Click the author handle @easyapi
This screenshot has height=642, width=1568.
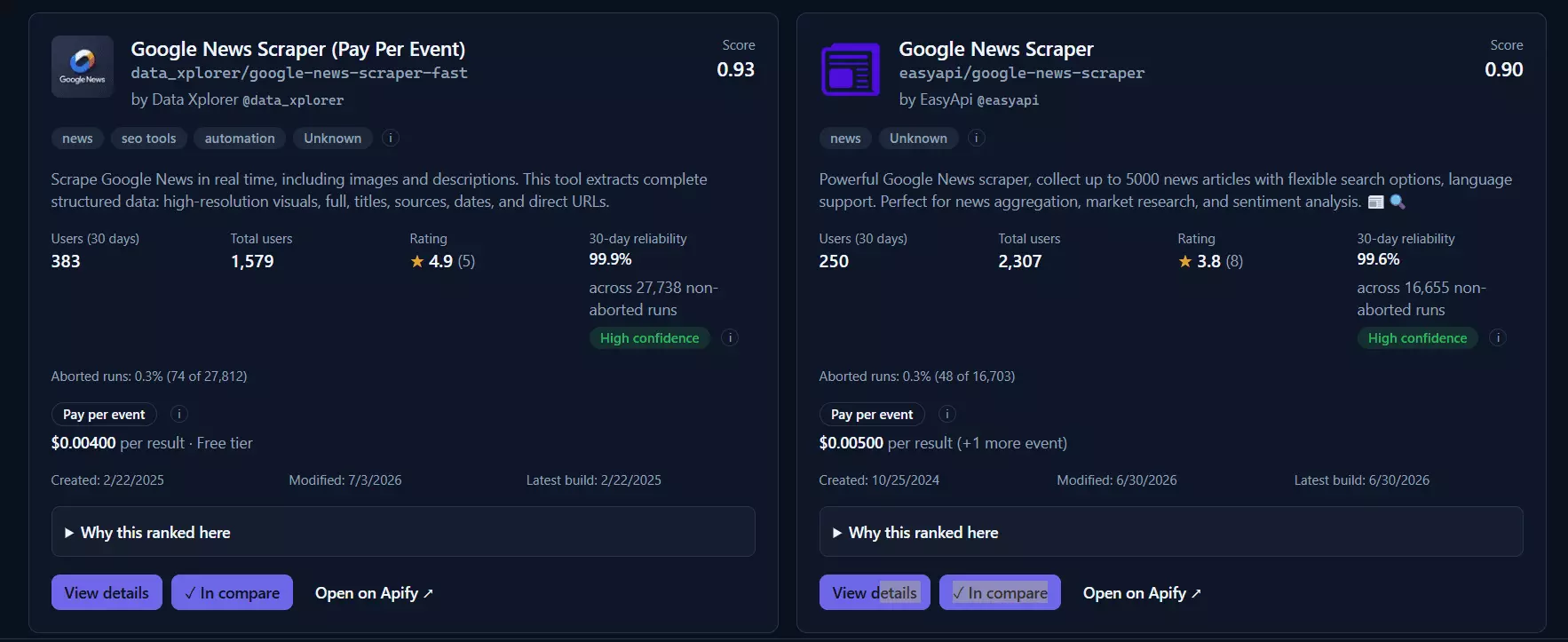(1008, 100)
